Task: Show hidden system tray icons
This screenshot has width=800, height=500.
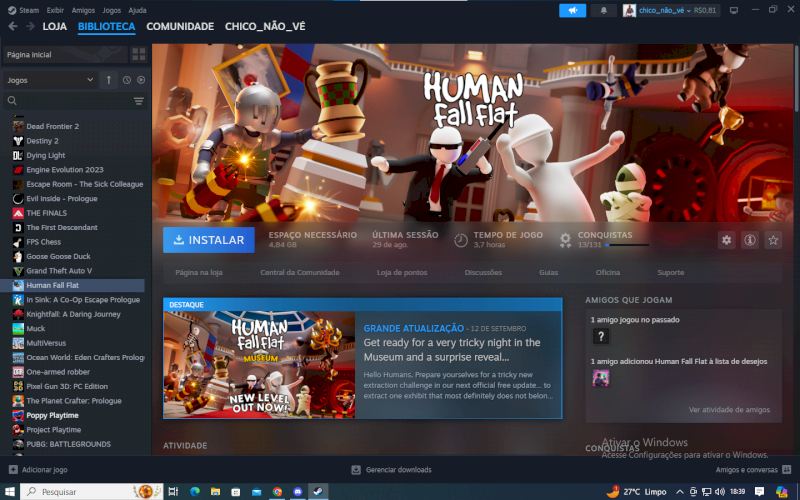Action: [x=680, y=492]
